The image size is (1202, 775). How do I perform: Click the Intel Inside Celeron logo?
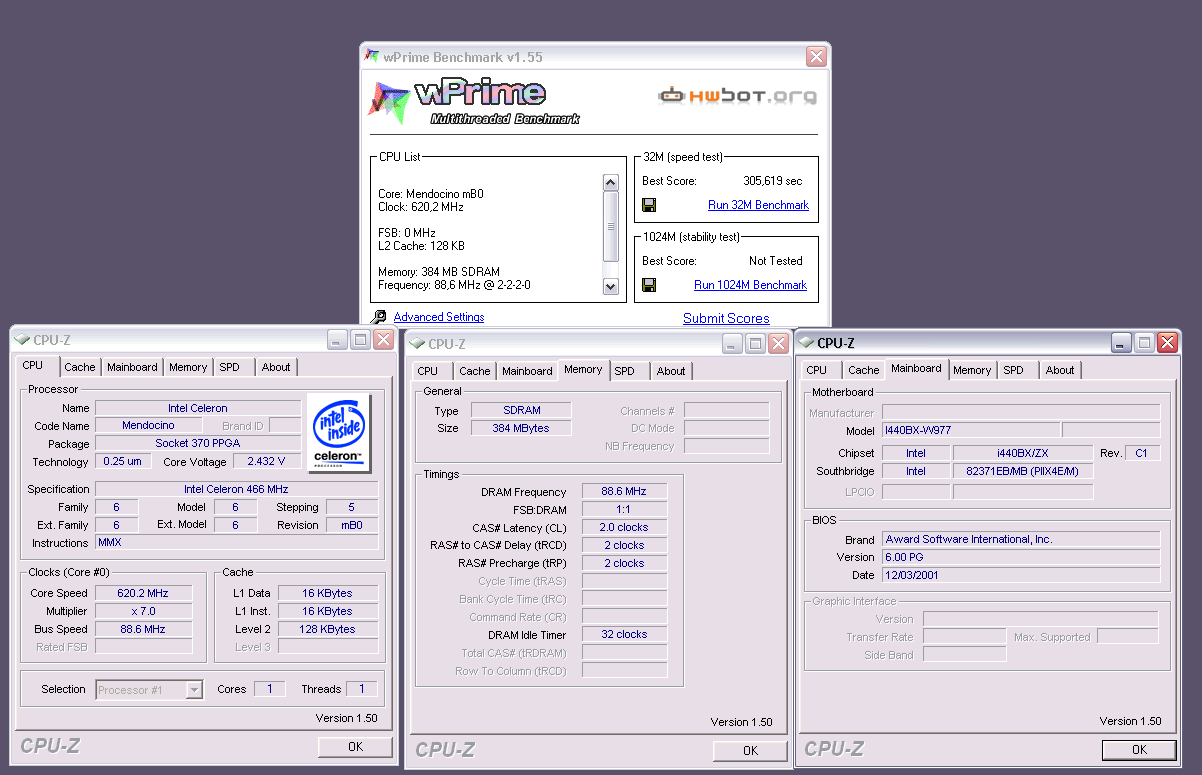click(339, 432)
